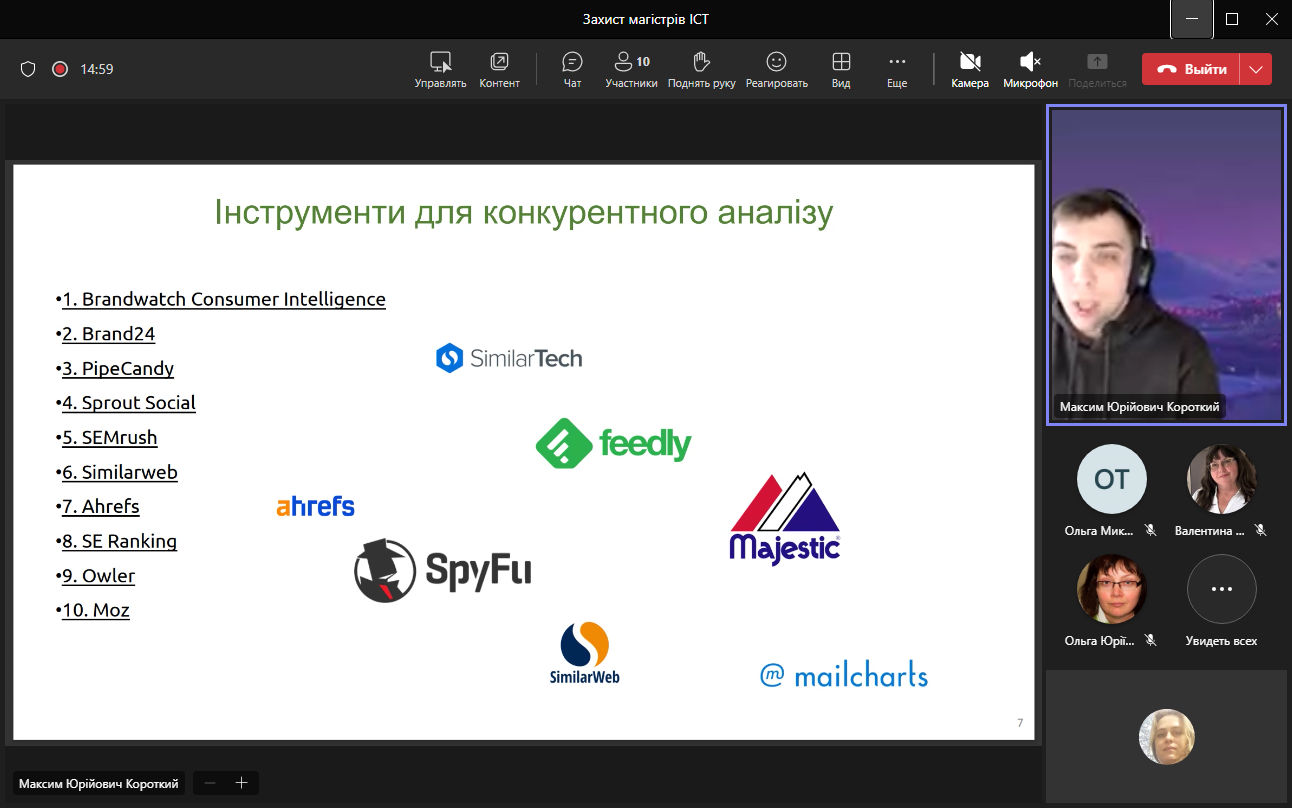Screen dimensions: 1292x808
Task: Click the SimilarTech logo on the slide
Action: tap(509, 358)
